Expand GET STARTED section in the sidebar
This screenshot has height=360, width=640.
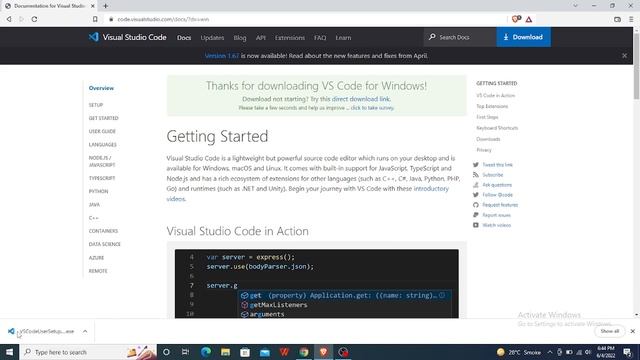pyautogui.click(x=104, y=118)
